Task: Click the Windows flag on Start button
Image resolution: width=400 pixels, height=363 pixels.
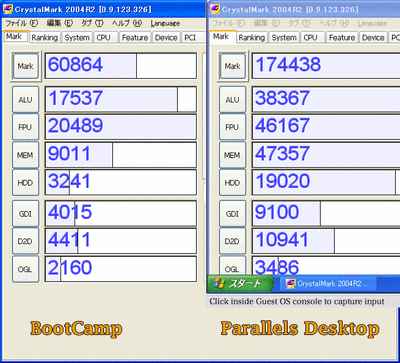Action: pyautogui.click(x=219, y=284)
